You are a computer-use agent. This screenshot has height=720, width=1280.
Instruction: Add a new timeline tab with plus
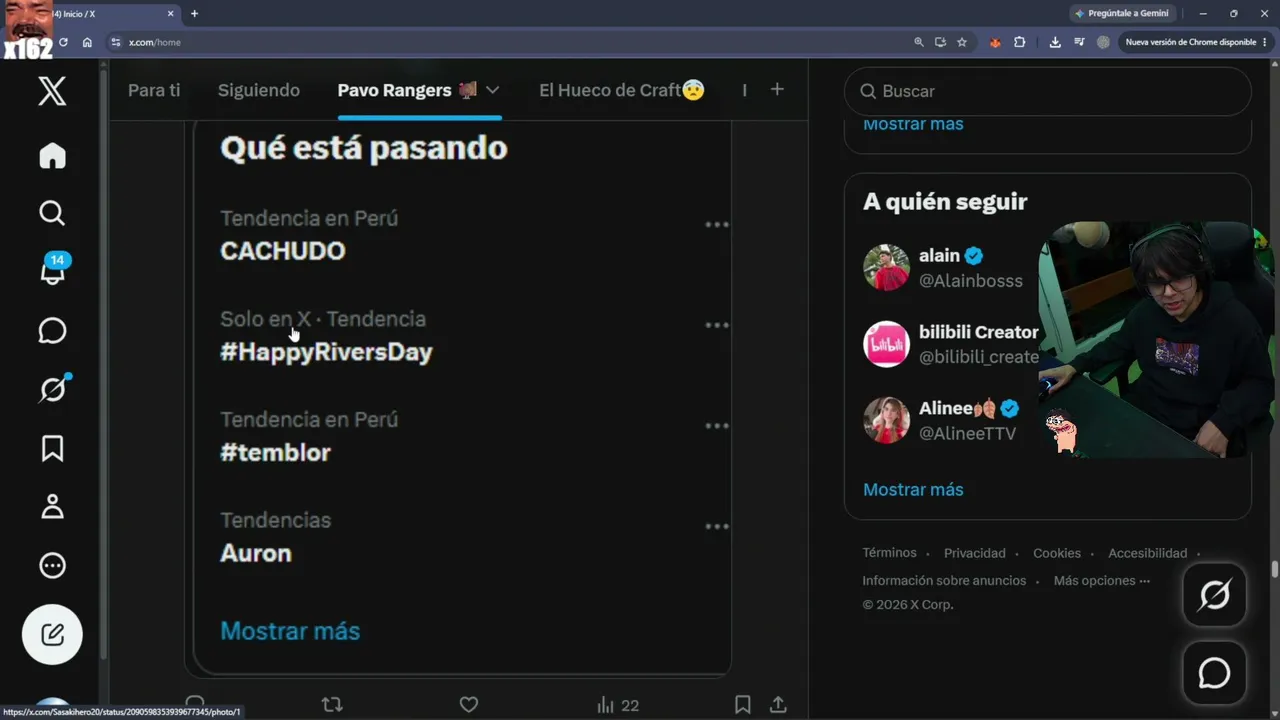[777, 89]
